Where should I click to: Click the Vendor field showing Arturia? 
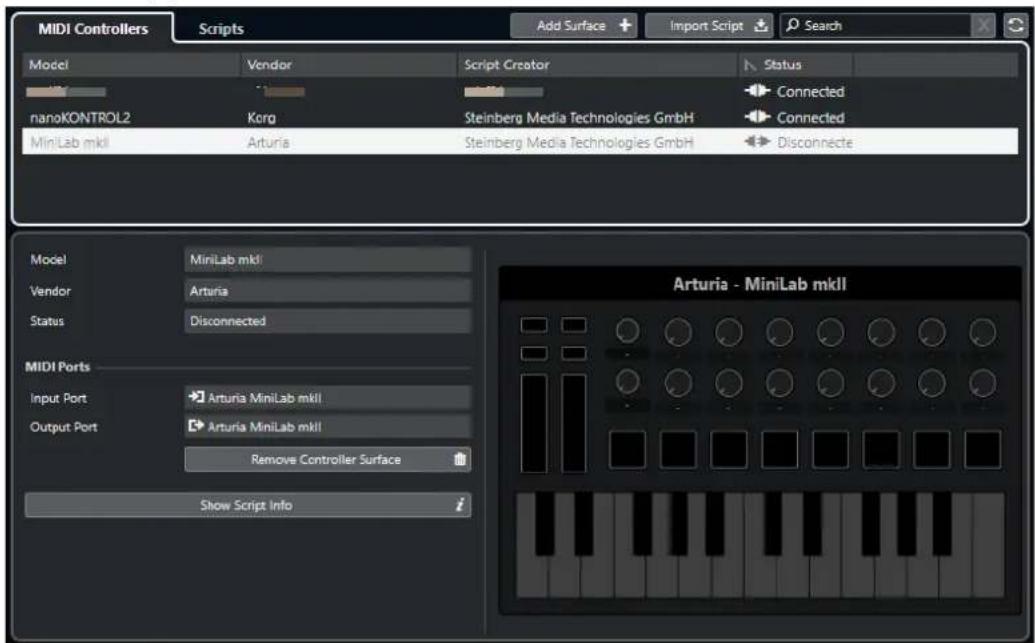coord(328,290)
